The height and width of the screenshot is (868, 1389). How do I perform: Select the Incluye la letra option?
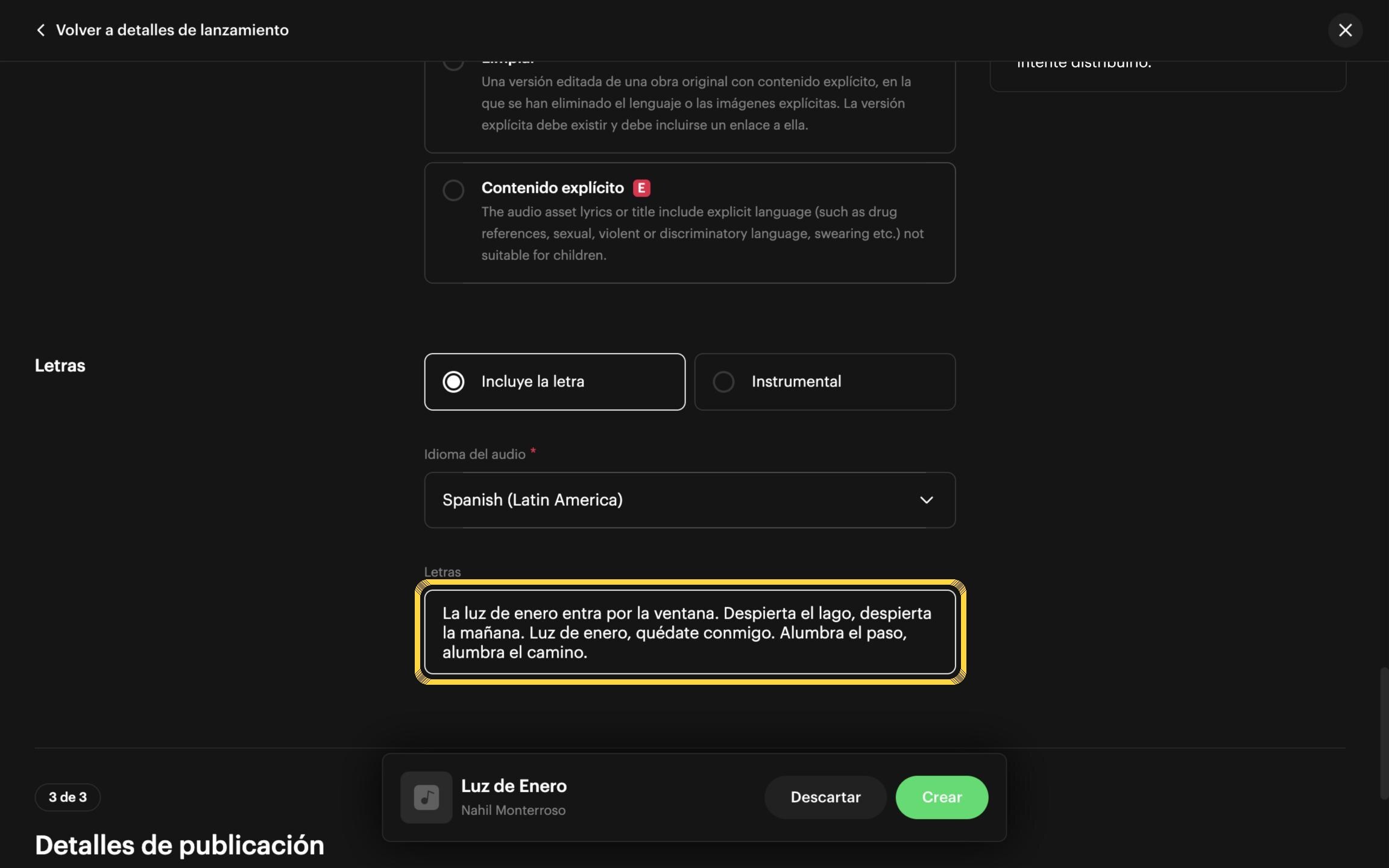tap(555, 382)
